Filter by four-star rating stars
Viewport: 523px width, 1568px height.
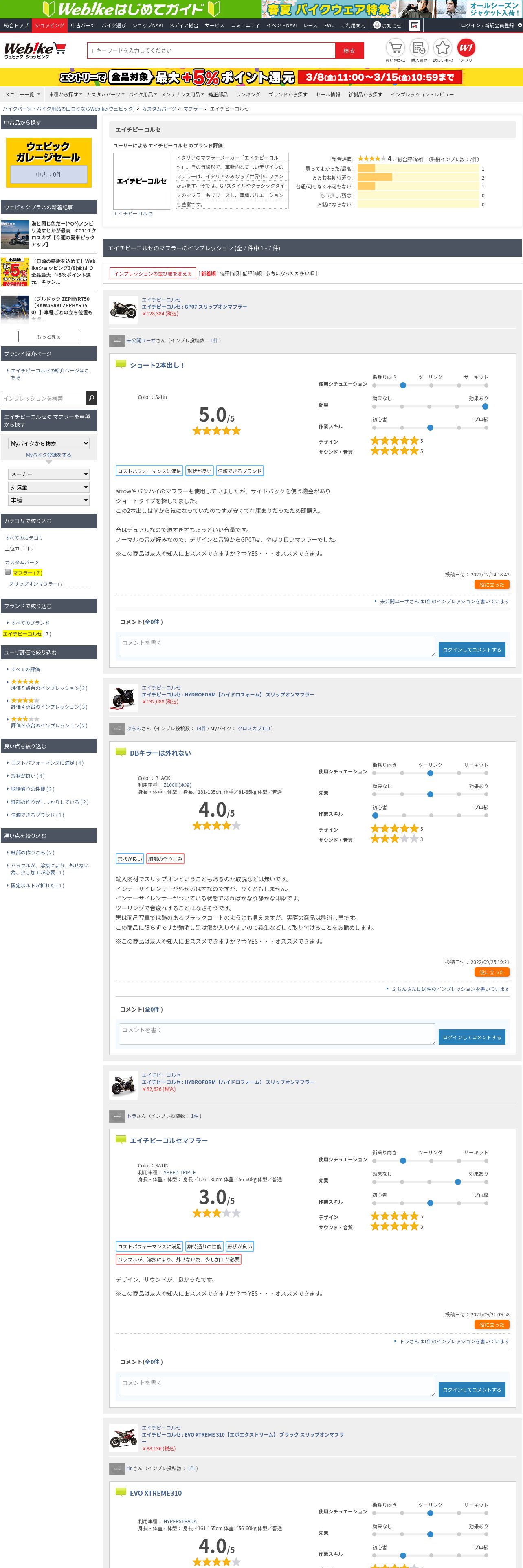[x=25, y=701]
